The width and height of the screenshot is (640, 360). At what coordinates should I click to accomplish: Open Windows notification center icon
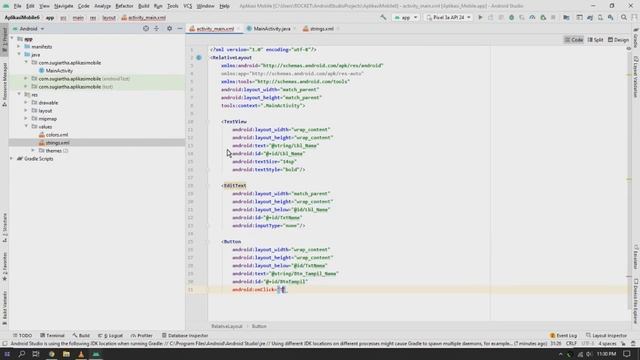(x=627, y=354)
